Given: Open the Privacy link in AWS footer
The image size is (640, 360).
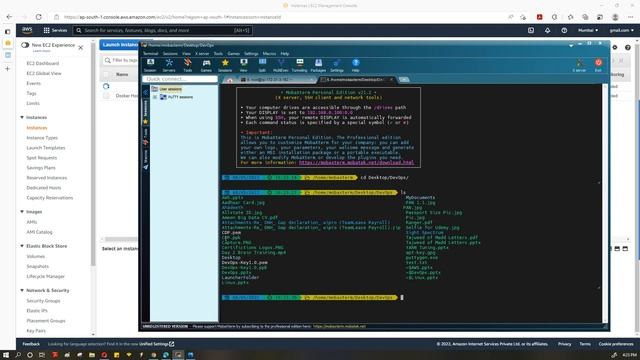Looking at the screenshot, I should click(x=564, y=344).
